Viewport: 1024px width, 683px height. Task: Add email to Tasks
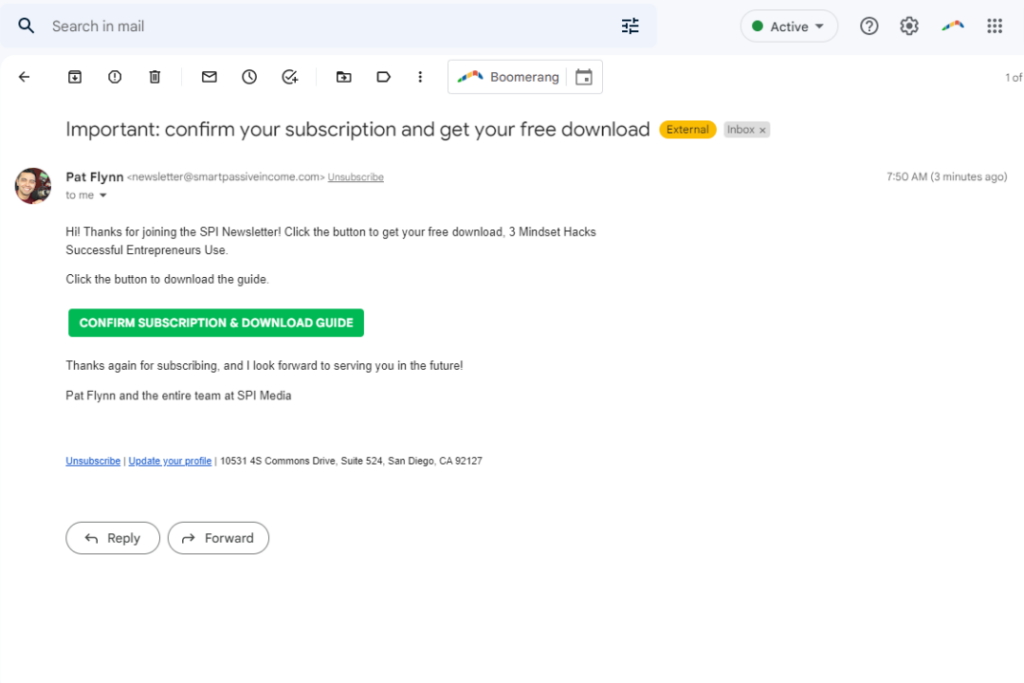coord(290,77)
